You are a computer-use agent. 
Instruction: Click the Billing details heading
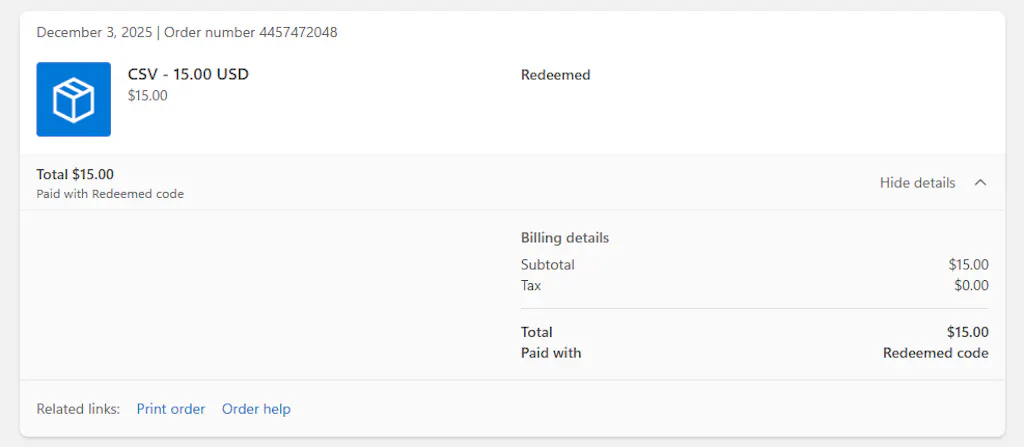565,238
